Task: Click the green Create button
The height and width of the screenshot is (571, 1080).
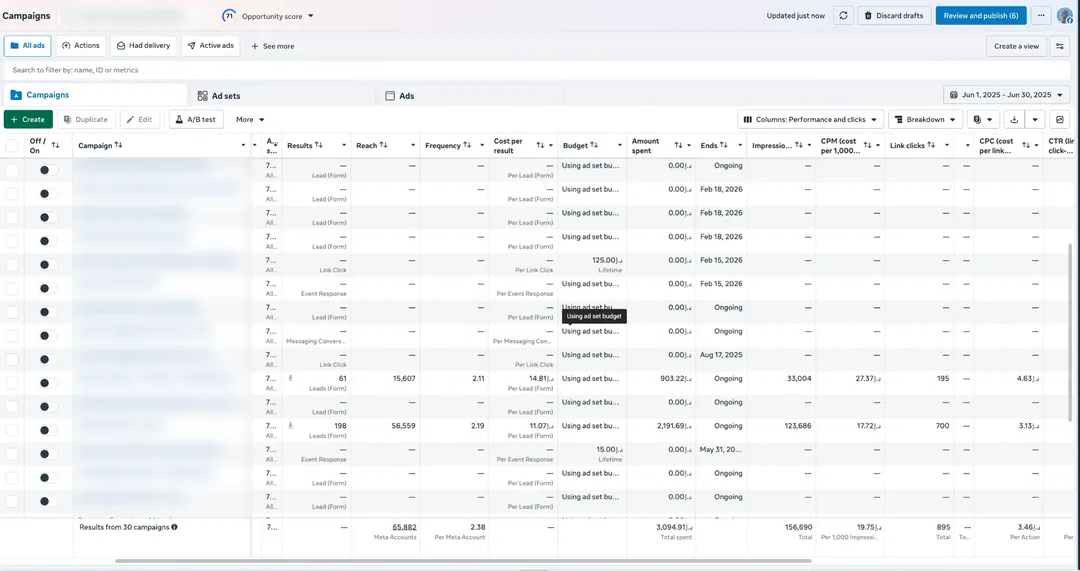Action: pos(28,119)
